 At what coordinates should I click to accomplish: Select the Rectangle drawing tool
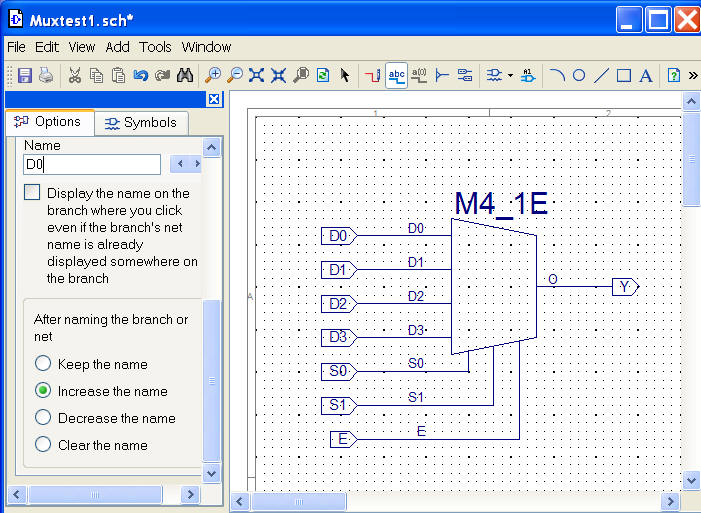click(624, 75)
